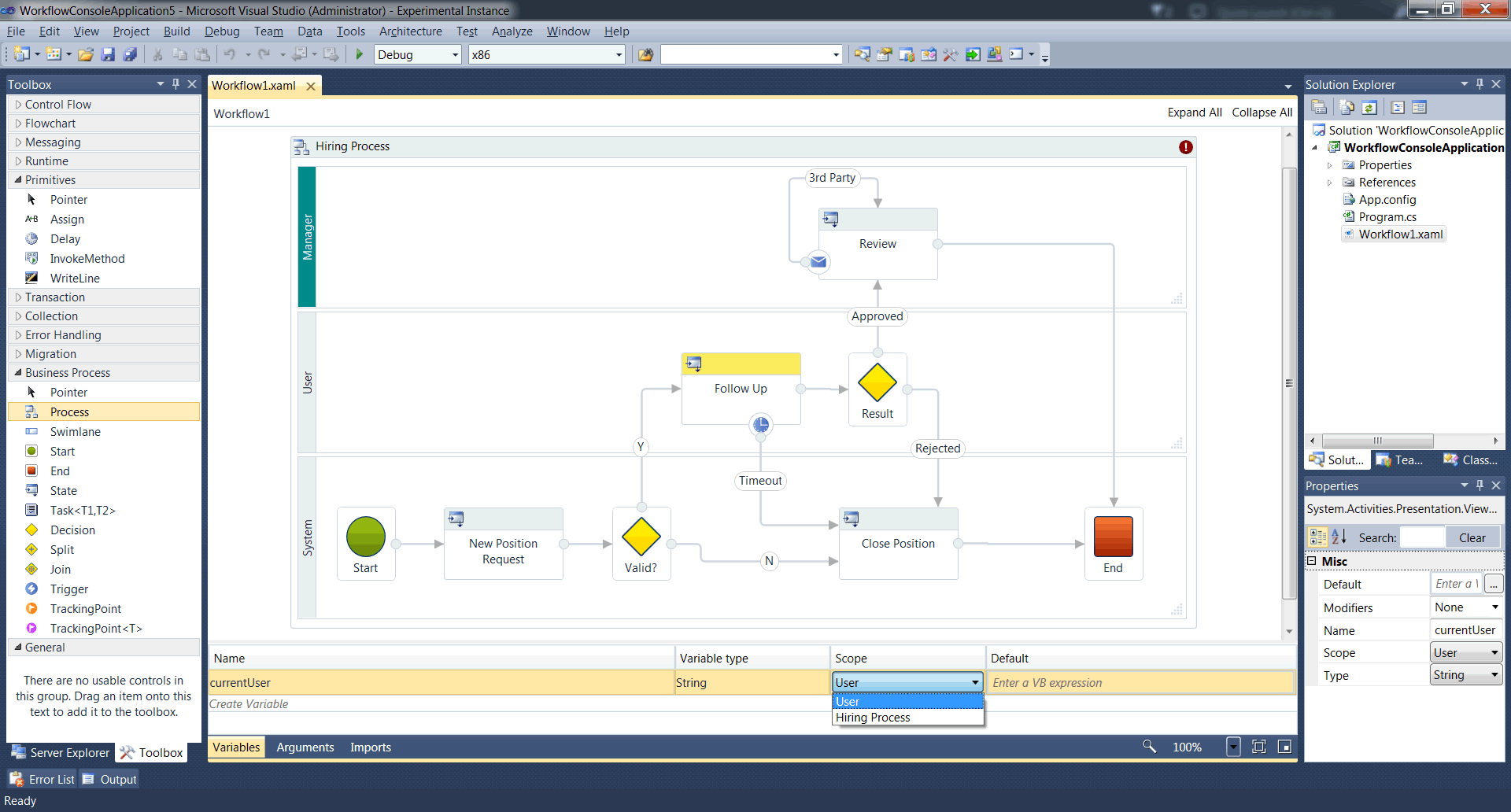Image resolution: width=1511 pixels, height=812 pixels.
Task: Open the Analyze menu
Action: (512, 31)
